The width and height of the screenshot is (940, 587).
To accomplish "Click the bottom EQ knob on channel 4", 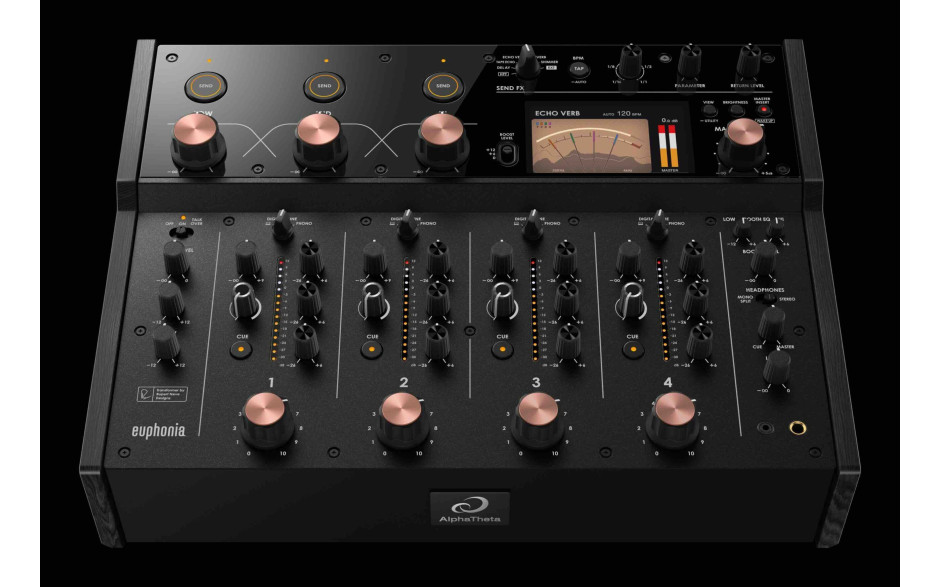I will click(x=700, y=343).
